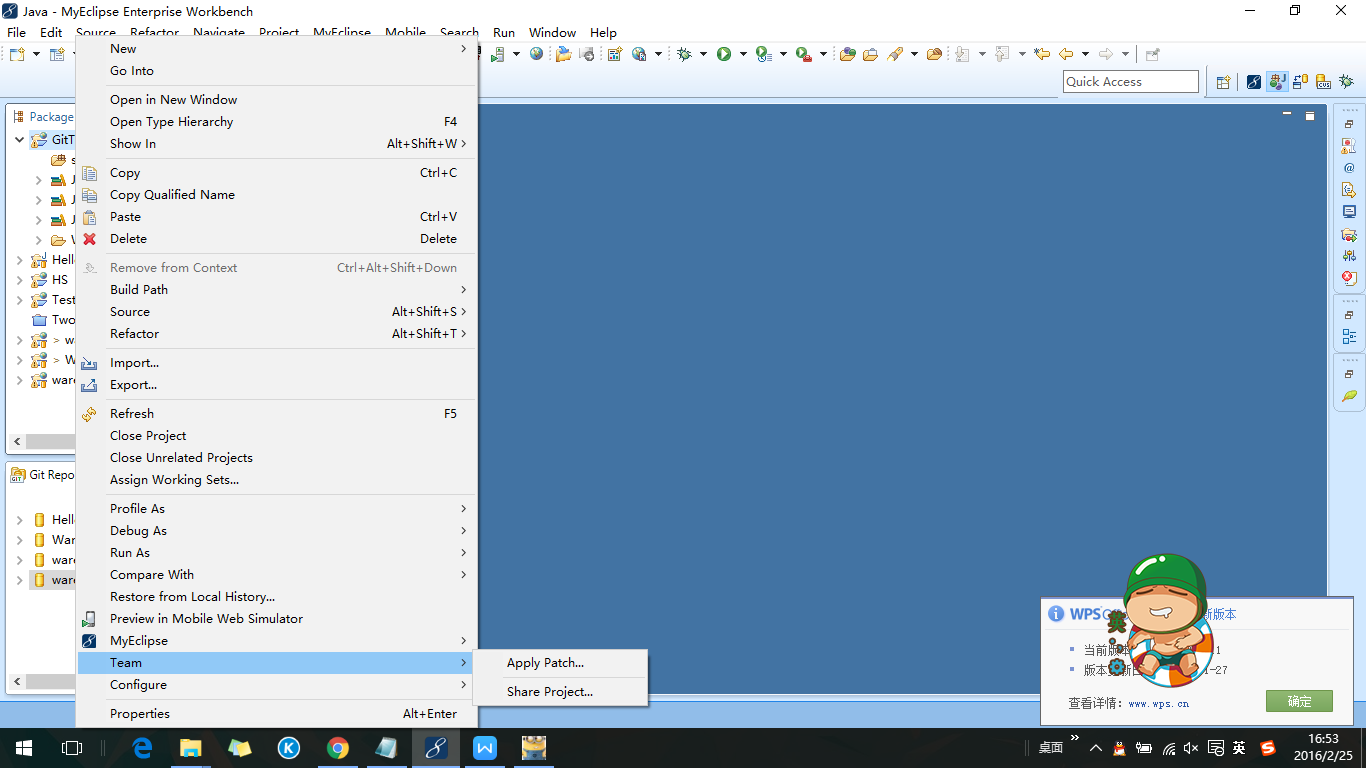
Task: Toggle the selected Java perspective button
Action: pyautogui.click(x=1277, y=82)
